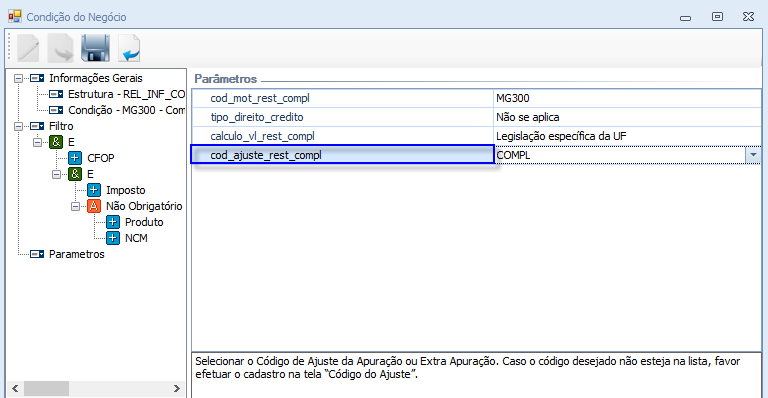Minimize the Condição do Negócio window
Viewport: 768px width, 398px height.
pyautogui.click(x=686, y=18)
